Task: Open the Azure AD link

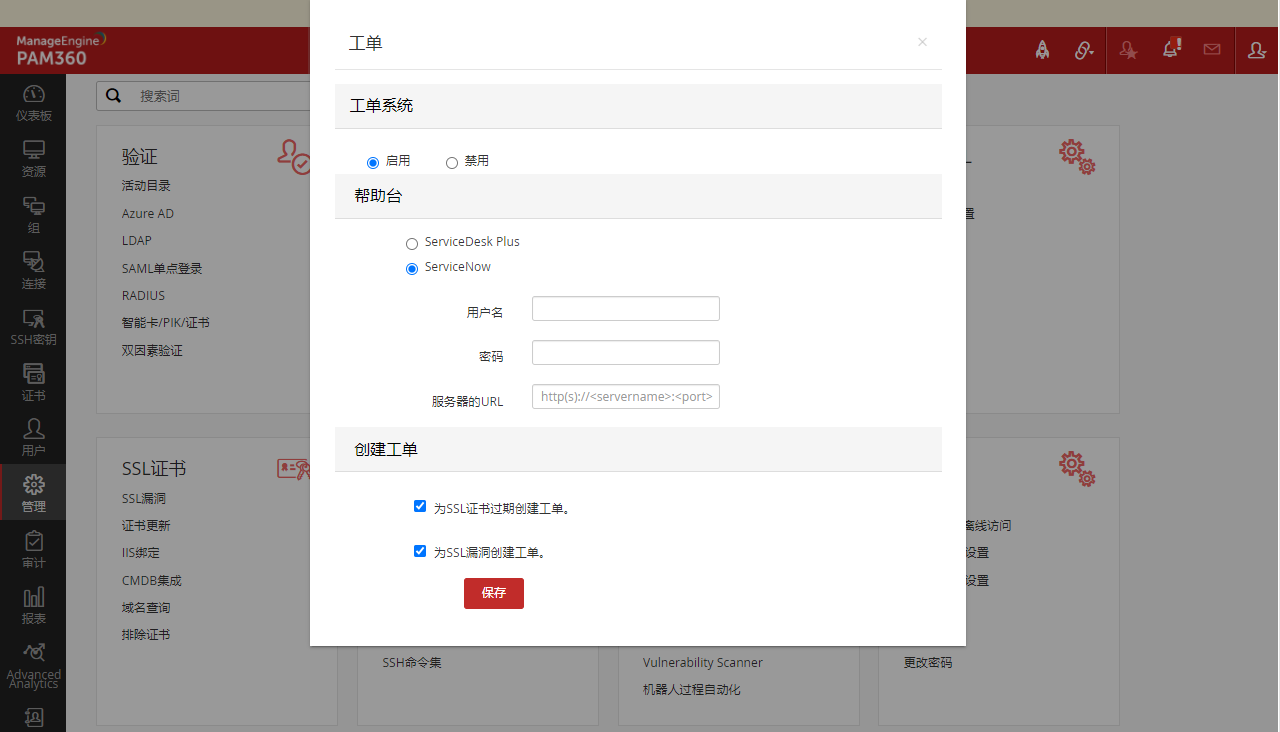Action: tap(148, 213)
